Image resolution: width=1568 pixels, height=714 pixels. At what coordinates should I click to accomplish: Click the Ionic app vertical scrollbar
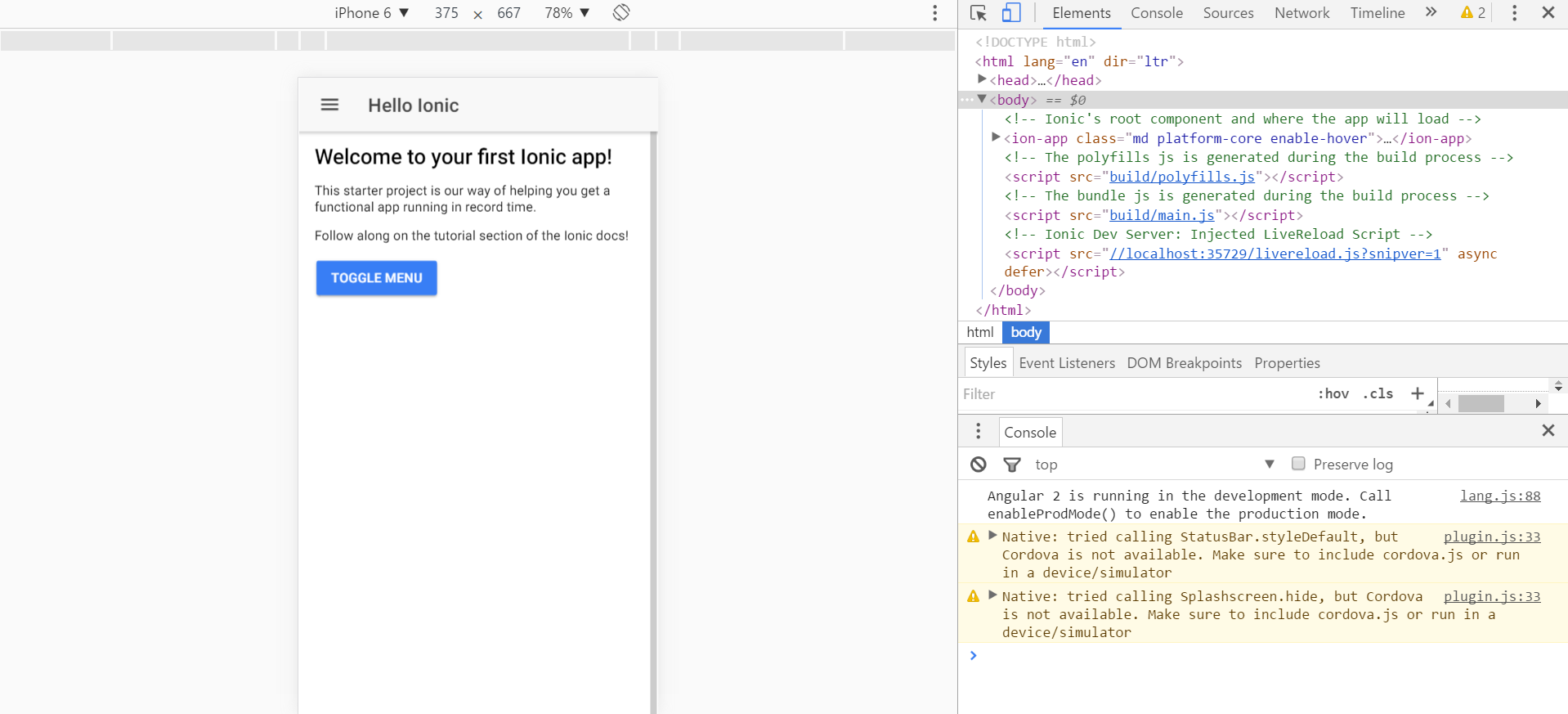[x=653, y=422]
